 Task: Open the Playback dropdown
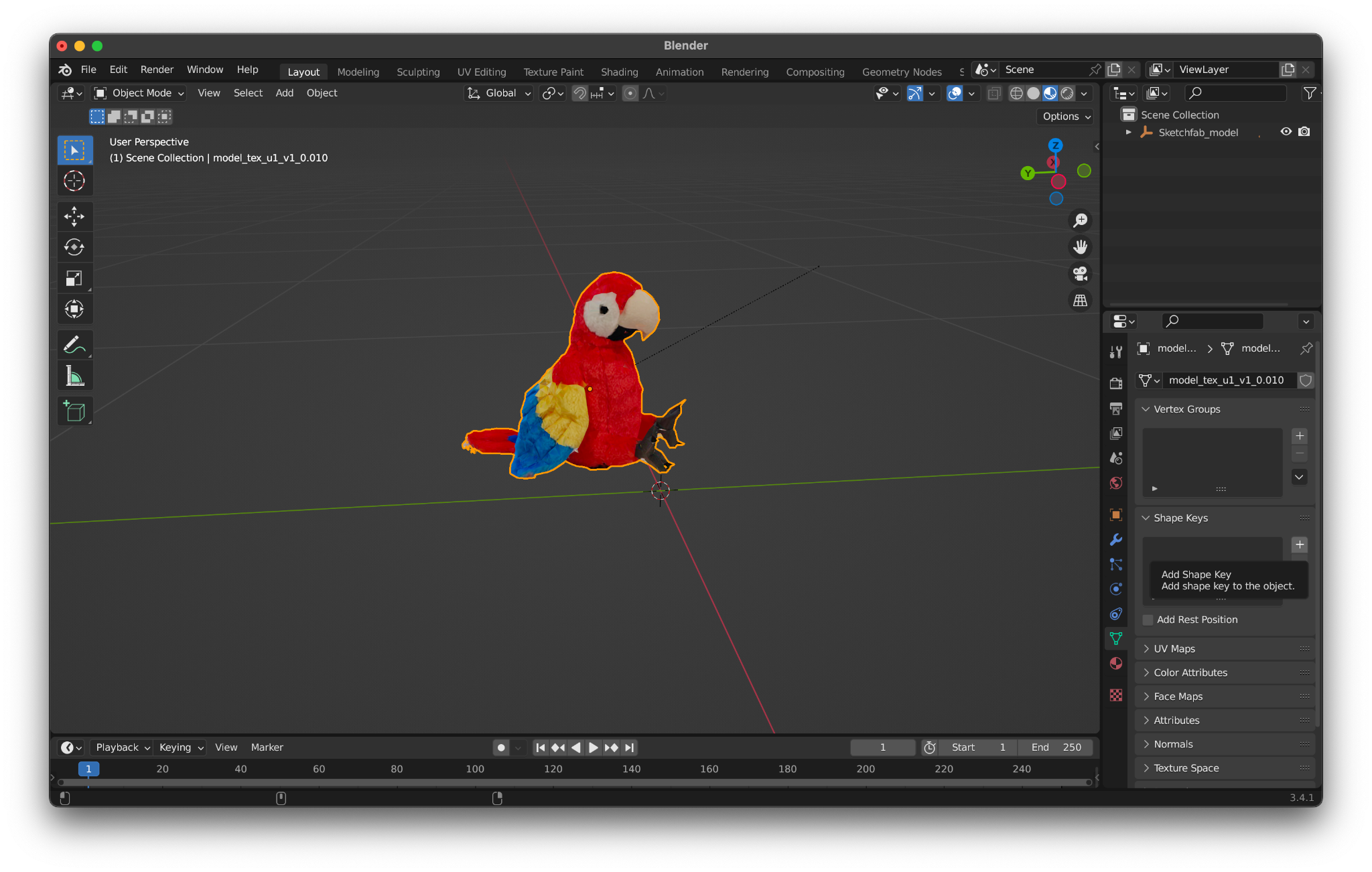coord(122,747)
